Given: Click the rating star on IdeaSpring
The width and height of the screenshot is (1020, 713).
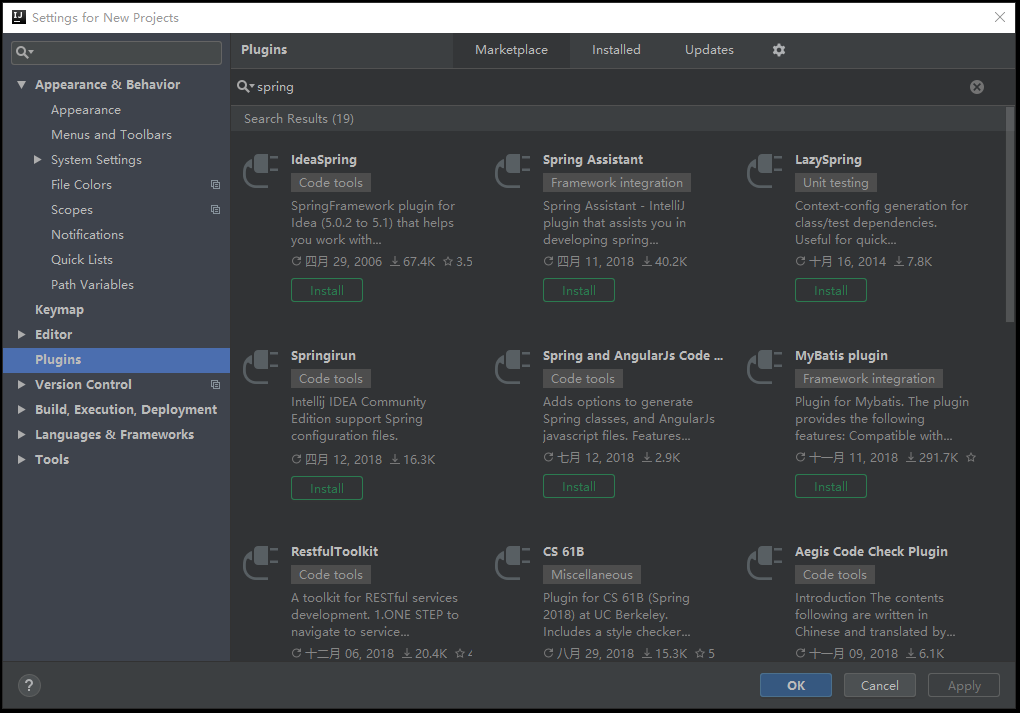Looking at the screenshot, I should click(448, 262).
